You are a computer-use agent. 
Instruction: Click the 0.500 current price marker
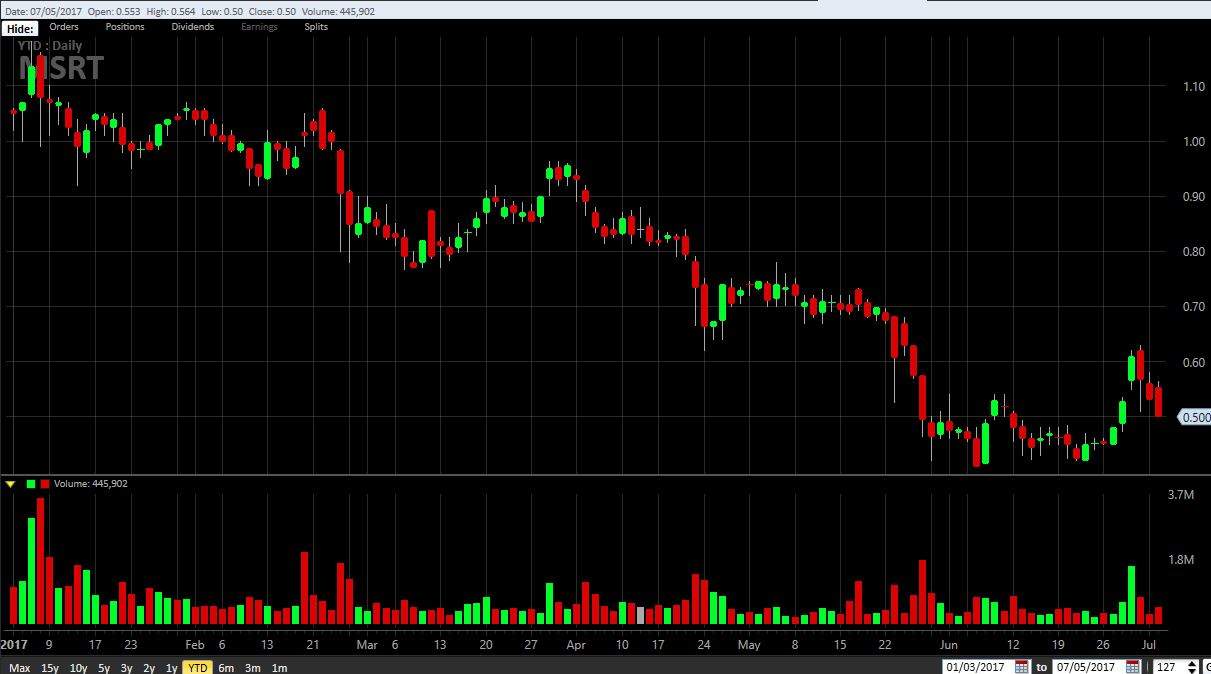pyautogui.click(x=1195, y=418)
